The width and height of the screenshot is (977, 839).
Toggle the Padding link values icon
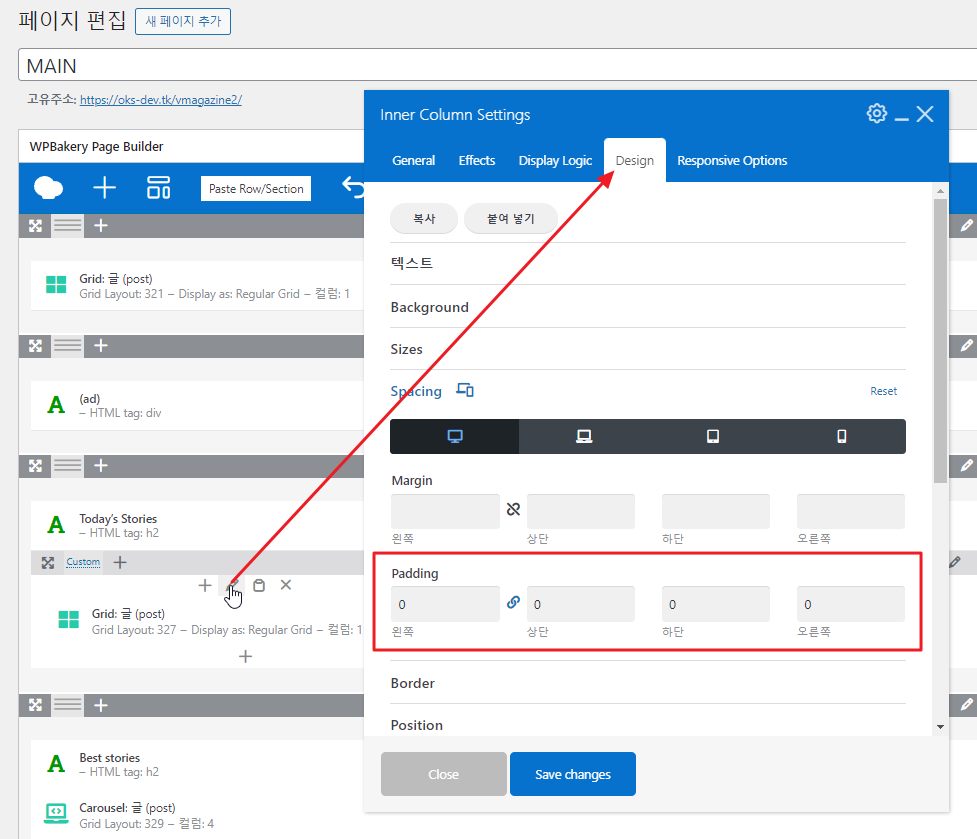pos(513,602)
